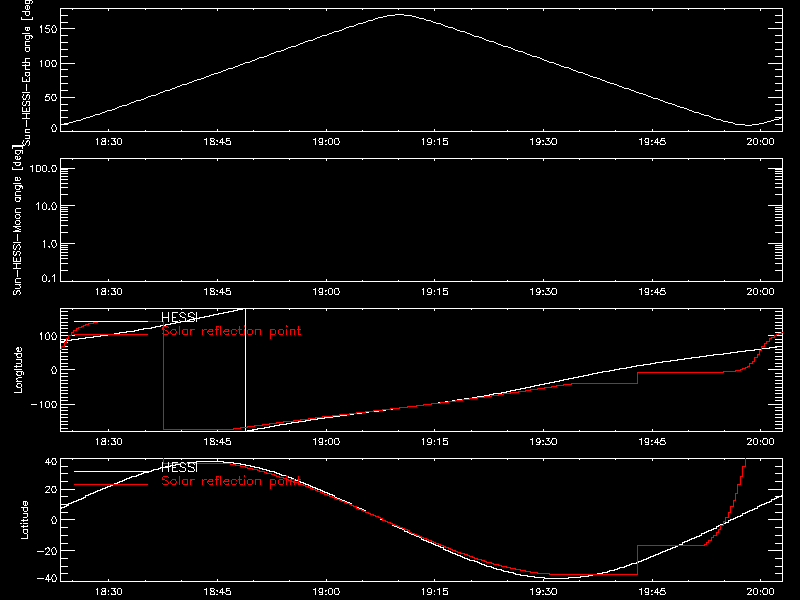This screenshot has width=800, height=600.
Task: Click 19:45 under the Longitude plot
Action: (652, 442)
